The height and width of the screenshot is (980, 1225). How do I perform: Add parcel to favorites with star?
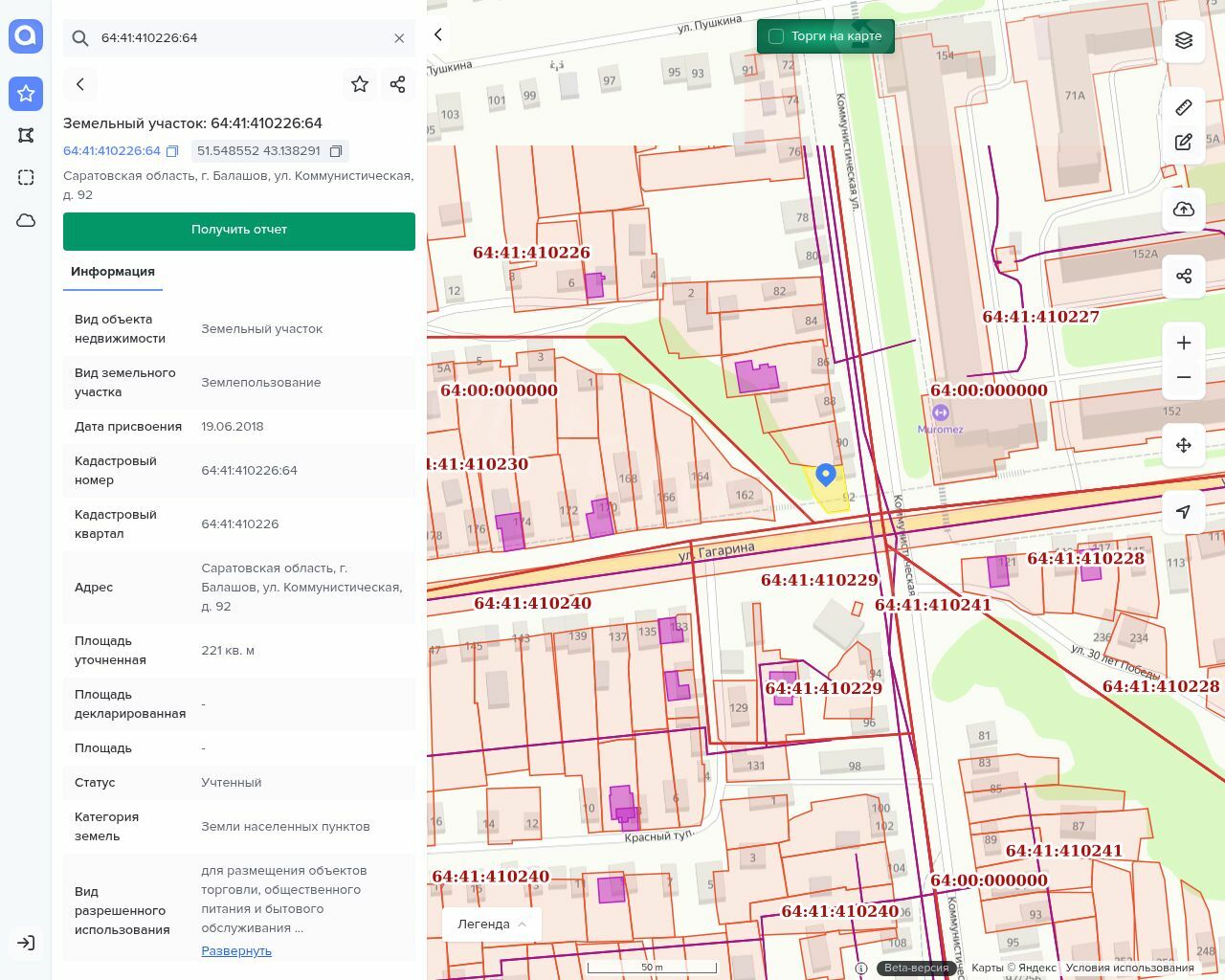(360, 84)
